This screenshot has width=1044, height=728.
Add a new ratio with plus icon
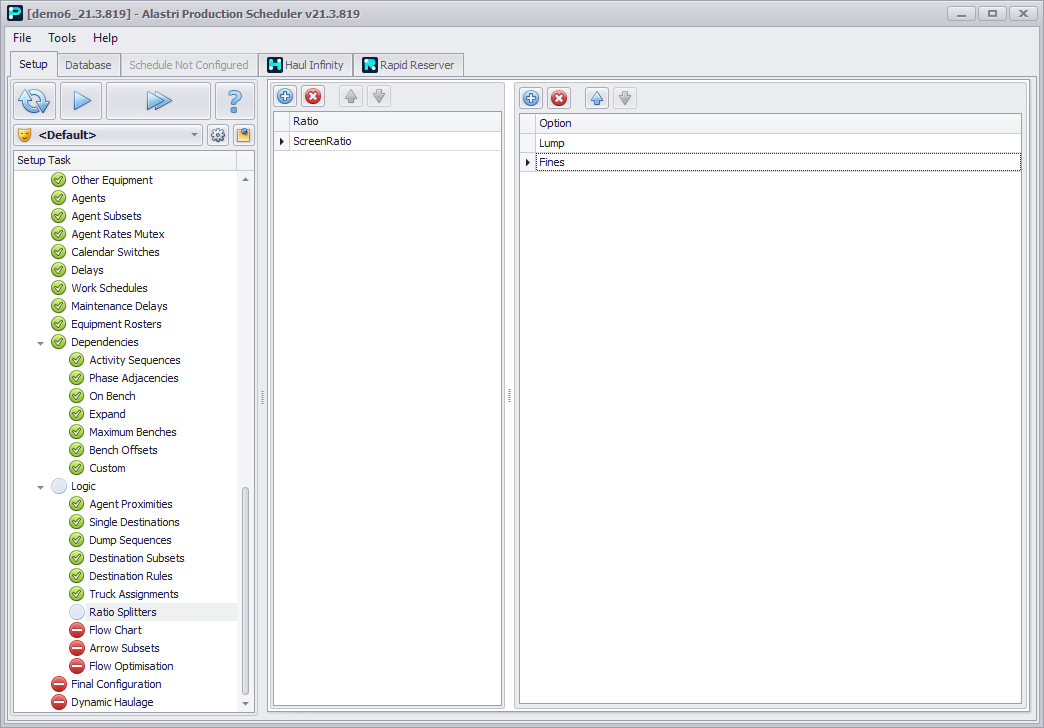(285, 97)
